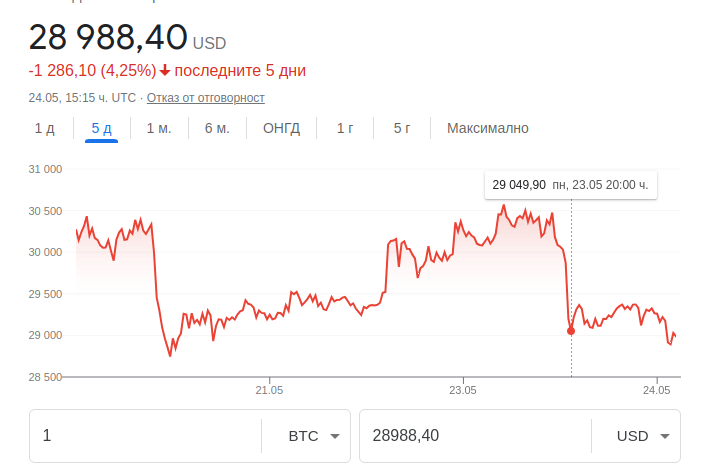Click the red data point on chart

(571, 331)
